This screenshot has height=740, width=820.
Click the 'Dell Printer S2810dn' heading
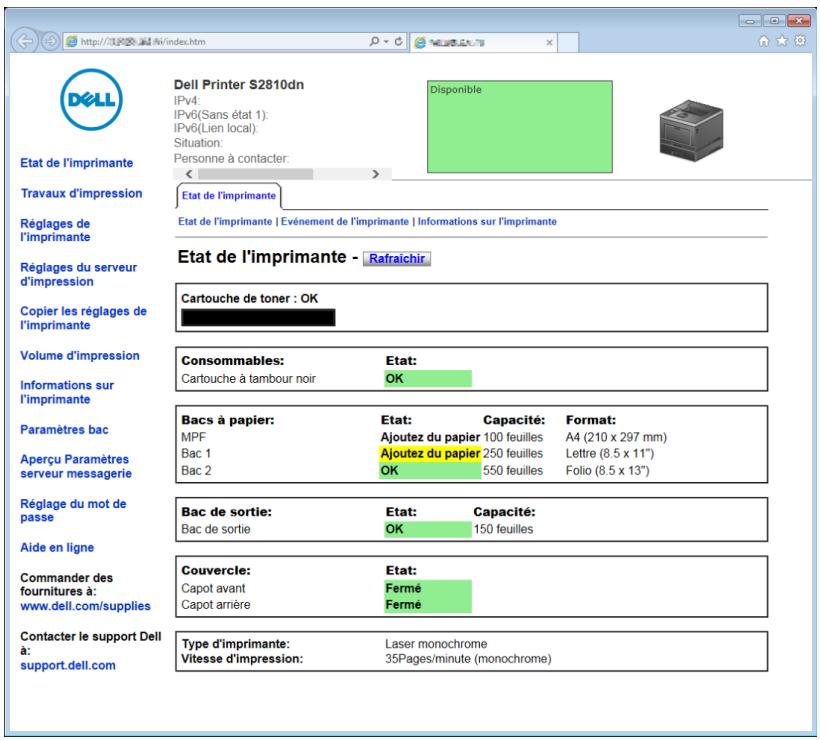[239, 85]
